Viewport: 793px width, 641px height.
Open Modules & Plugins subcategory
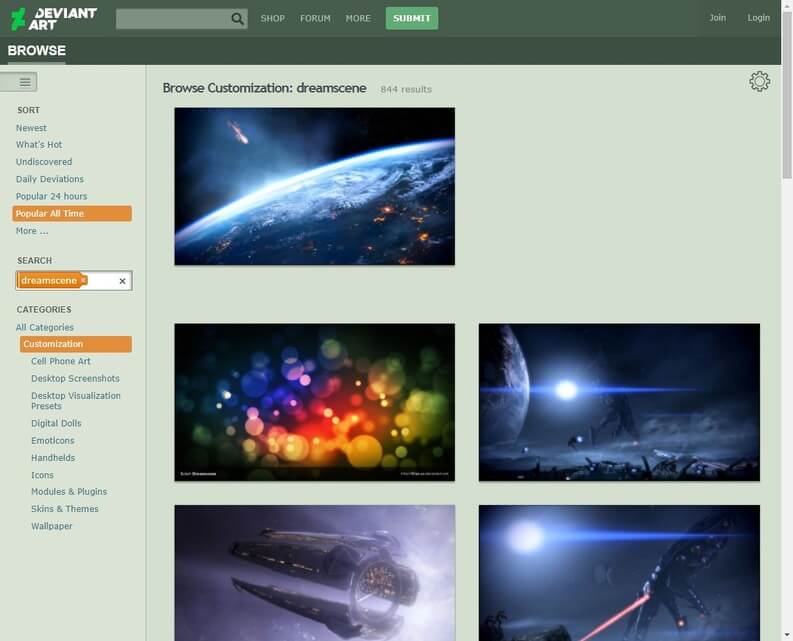pos(69,492)
